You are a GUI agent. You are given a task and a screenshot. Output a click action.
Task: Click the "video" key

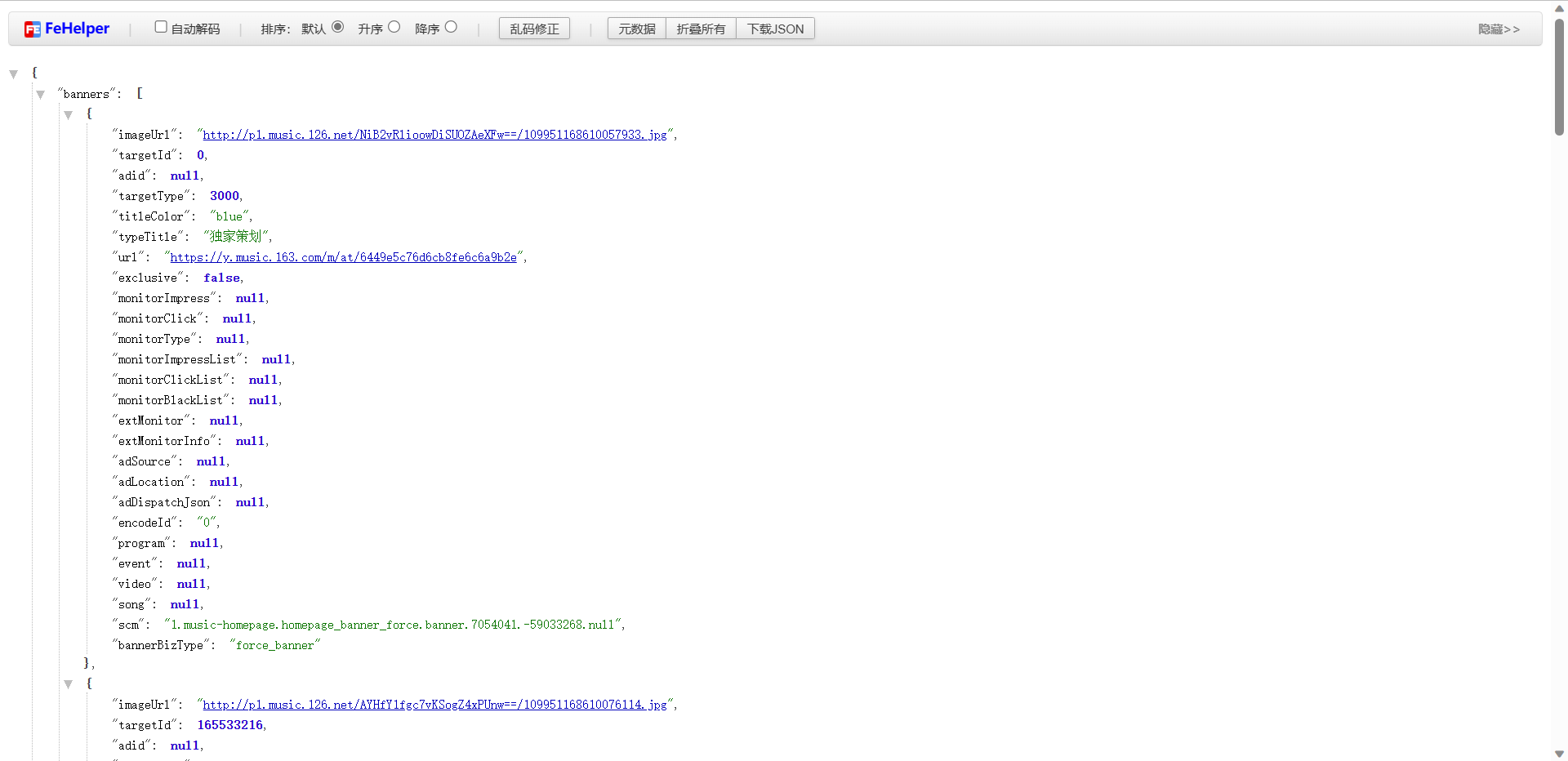click(x=135, y=584)
